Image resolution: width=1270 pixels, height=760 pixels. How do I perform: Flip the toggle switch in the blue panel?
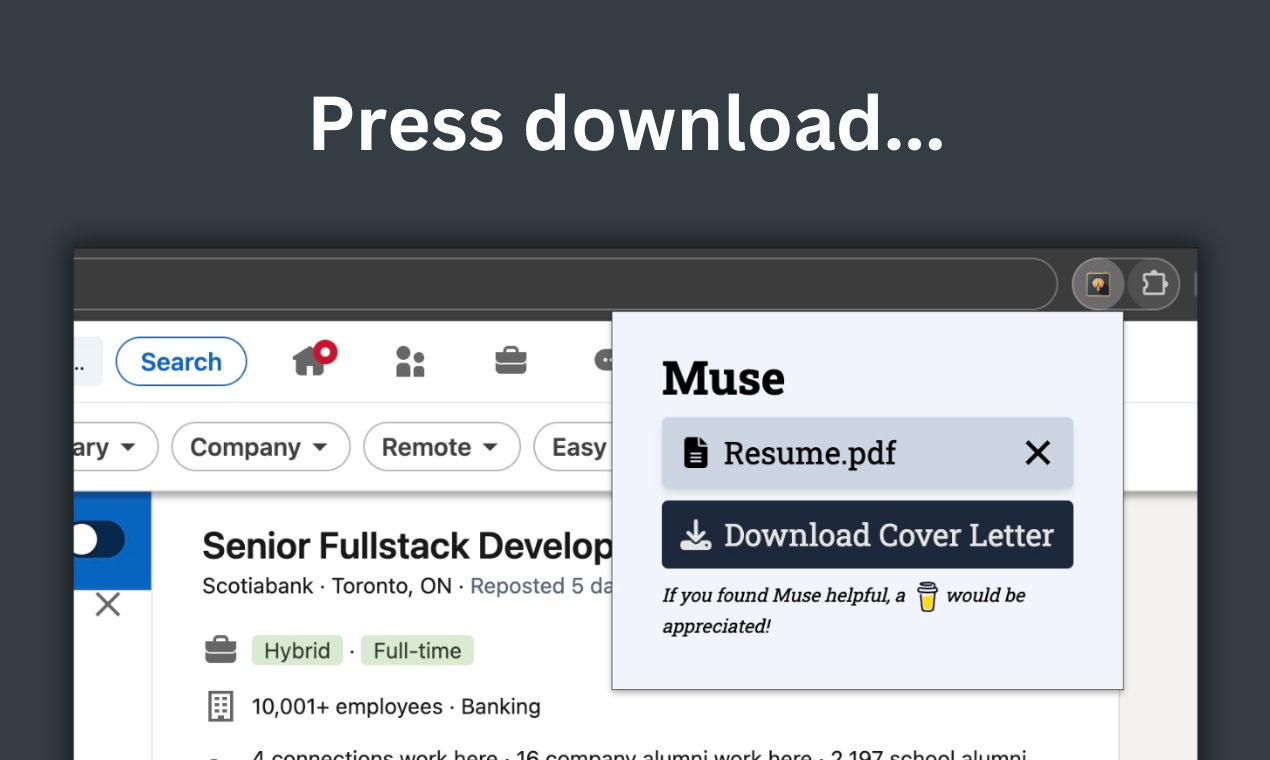coord(99,540)
